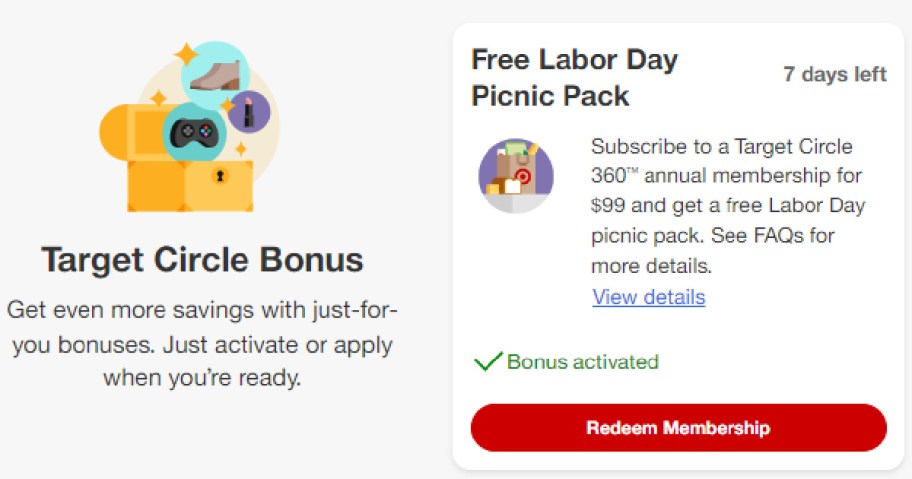912x479 pixels.
Task: Click the lipstick icon in purple circle
Action: (248, 111)
